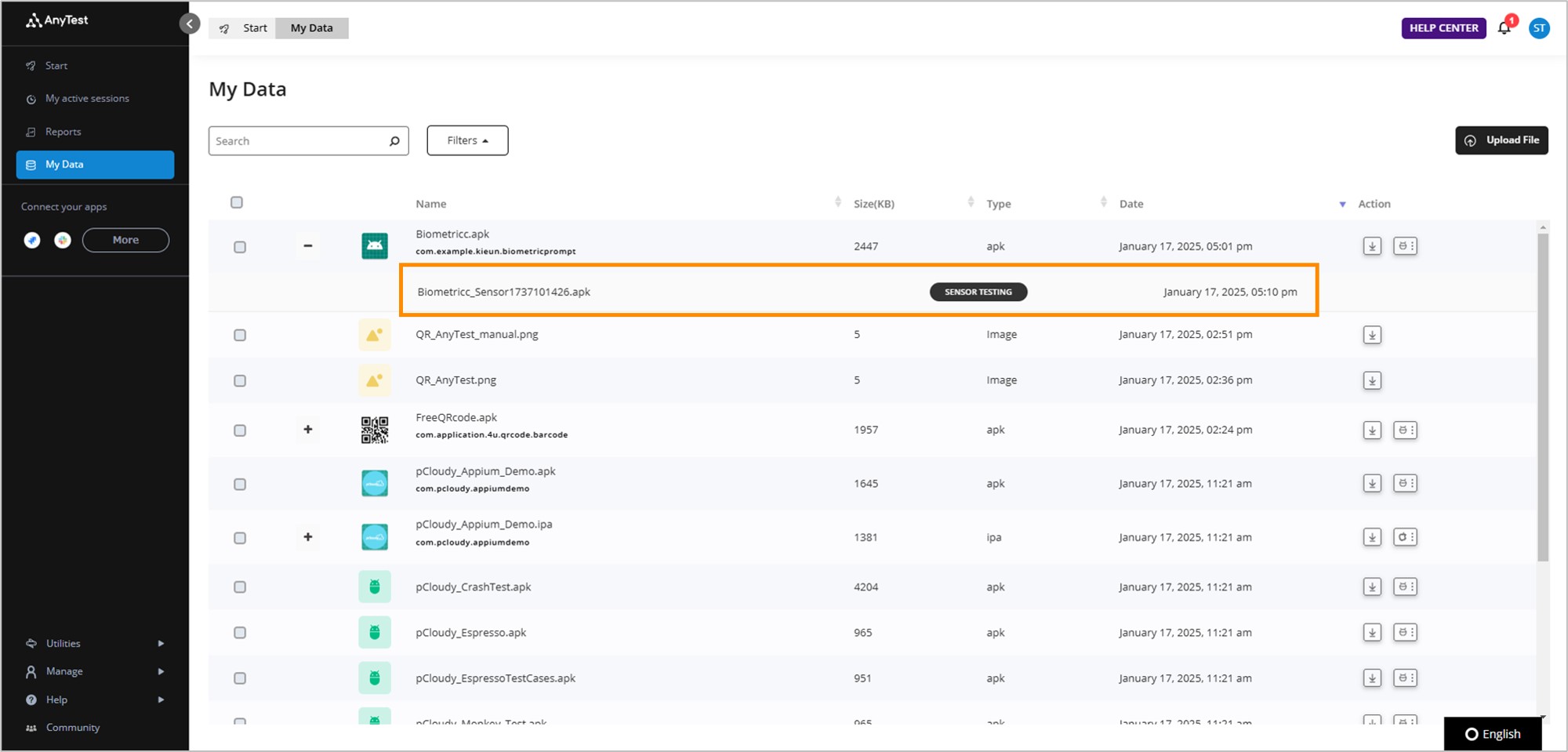The width and height of the screenshot is (1568, 752).
Task: Click the search magnifier icon
Action: coord(394,141)
